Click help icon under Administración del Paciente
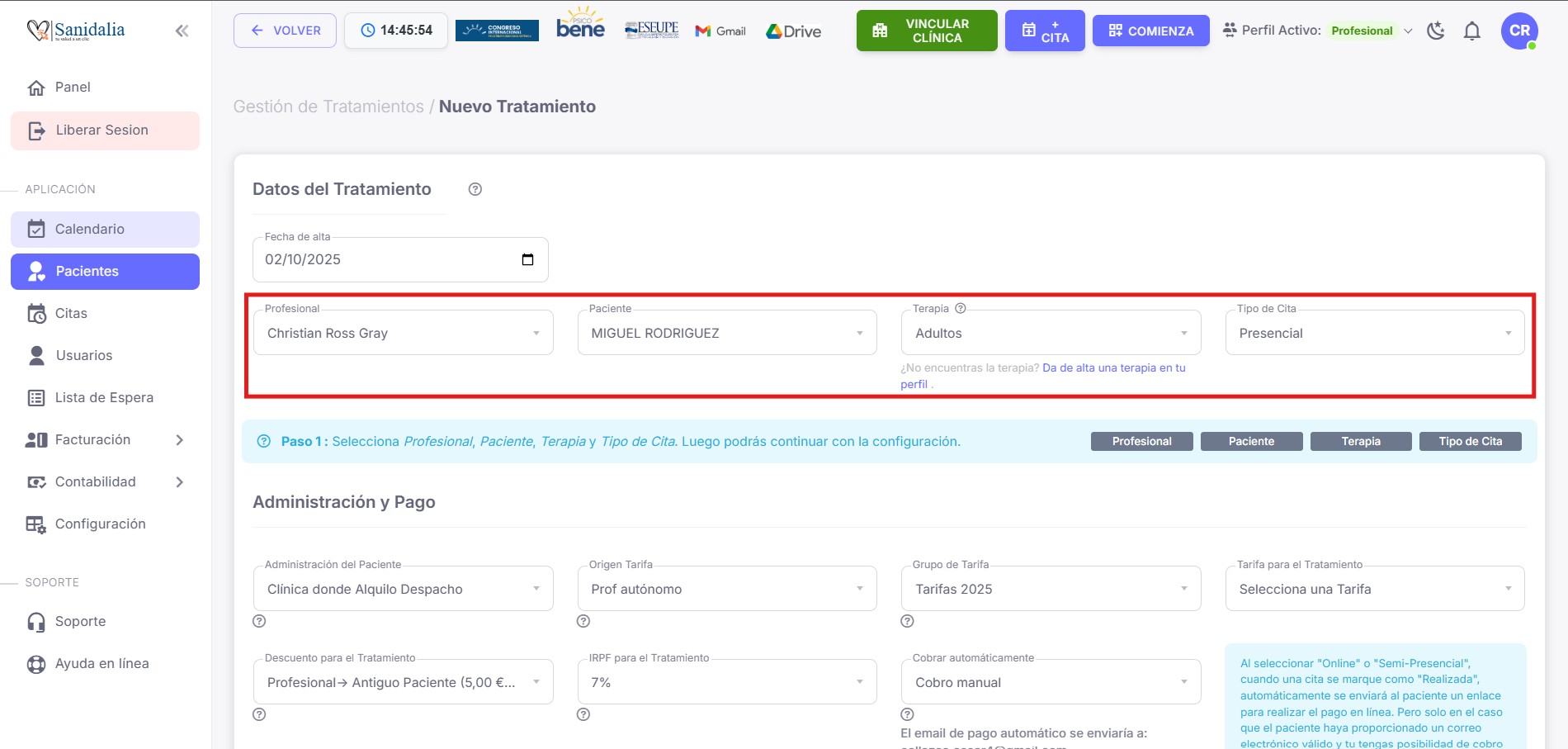 tap(259, 621)
